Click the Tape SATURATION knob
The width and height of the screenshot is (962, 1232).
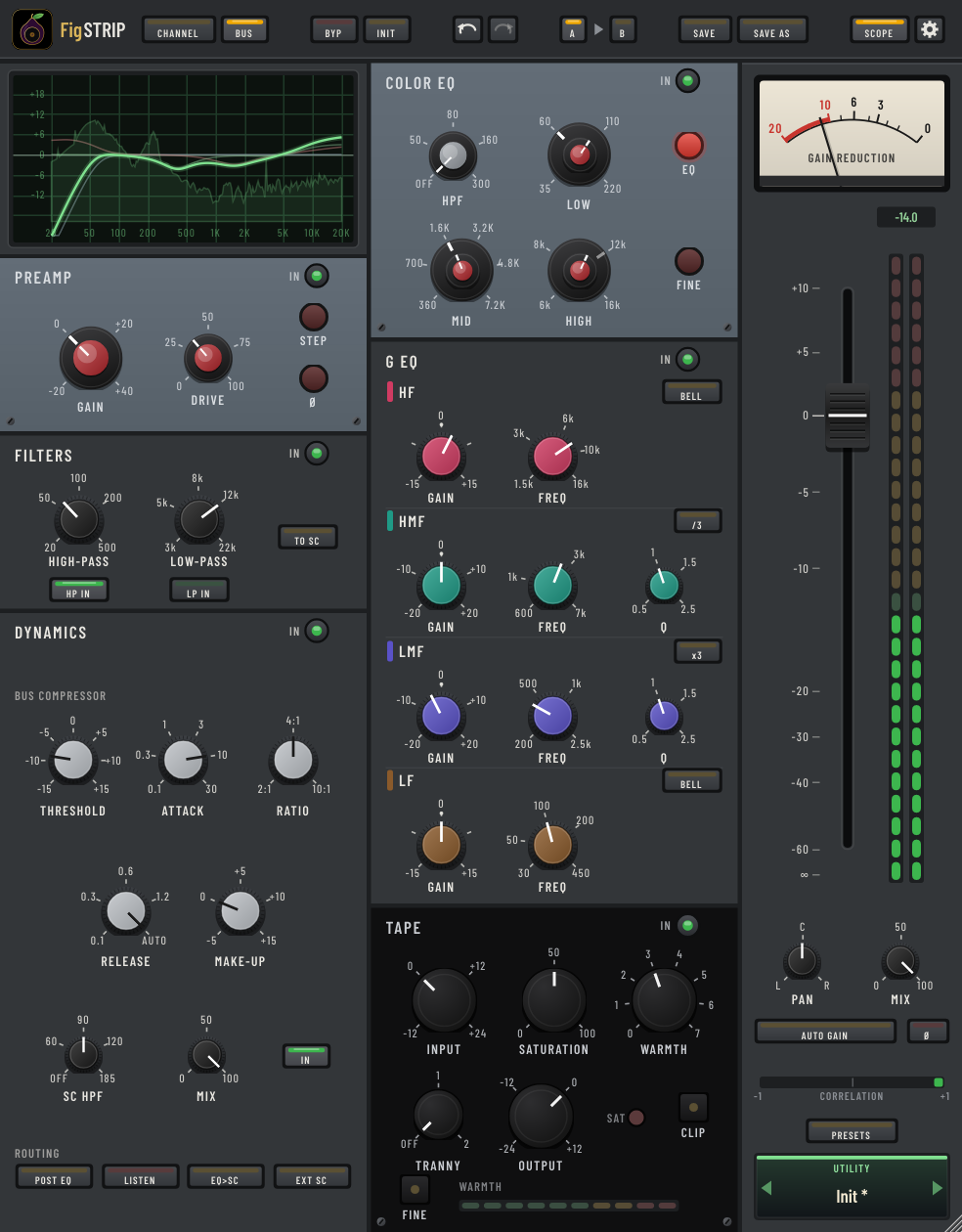coord(553,1000)
